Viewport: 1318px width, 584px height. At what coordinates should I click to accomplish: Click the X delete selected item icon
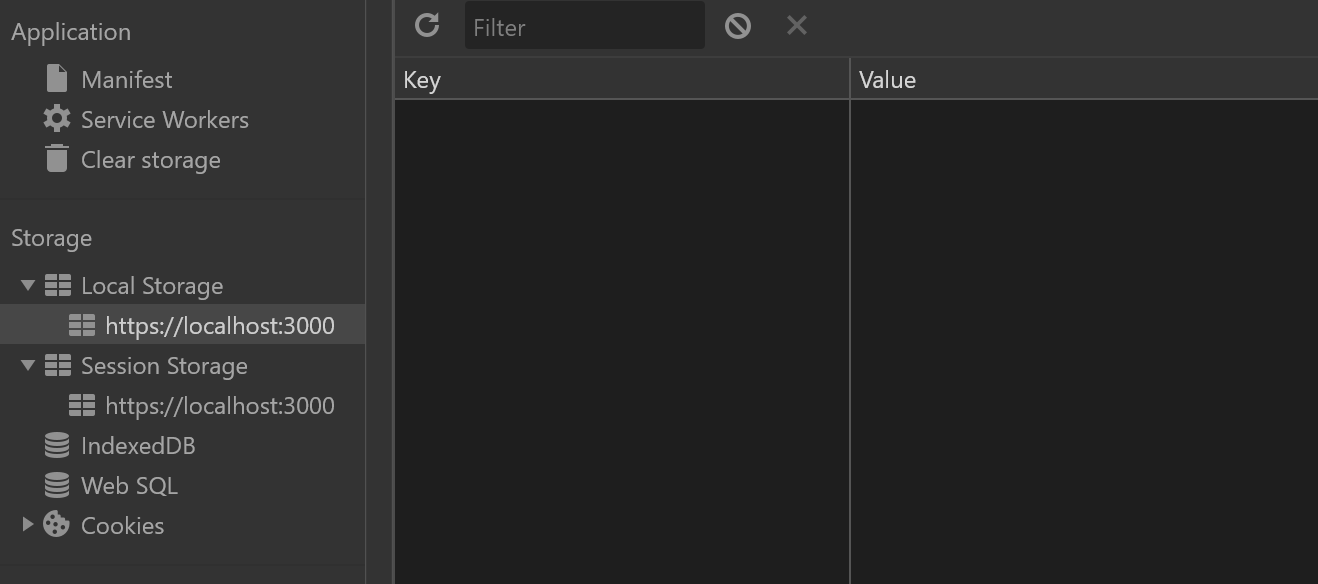tap(796, 26)
